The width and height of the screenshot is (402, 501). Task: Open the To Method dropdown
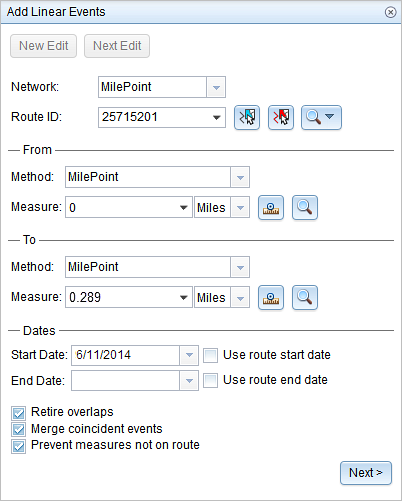[x=240, y=267]
